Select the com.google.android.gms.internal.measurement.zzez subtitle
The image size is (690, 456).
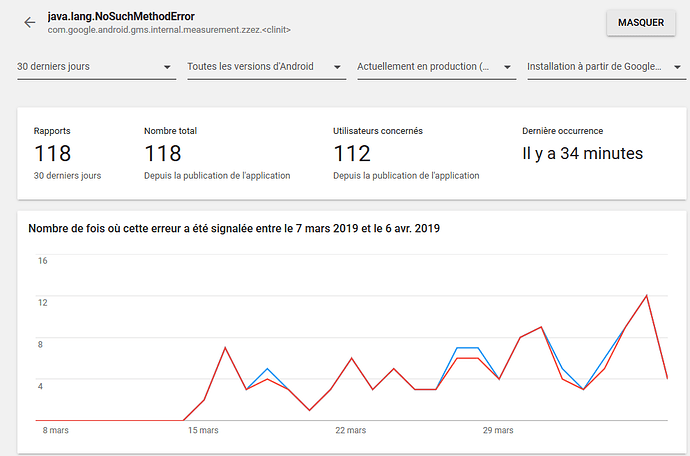pyautogui.click(x=169, y=30)
